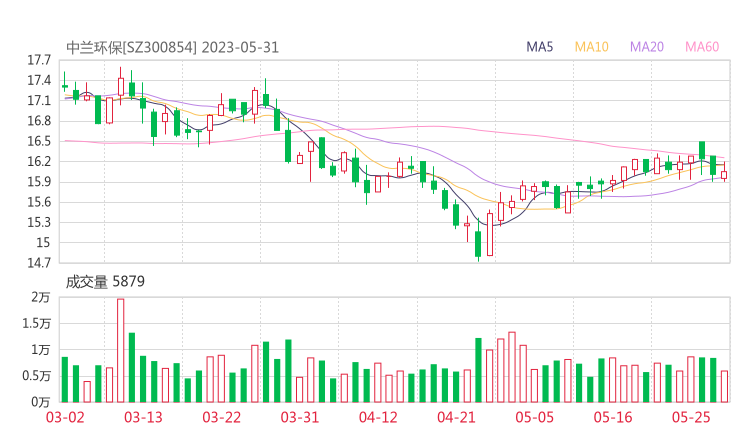
Task: Click the MA10 legend label
Action: (x=591, y=47)
